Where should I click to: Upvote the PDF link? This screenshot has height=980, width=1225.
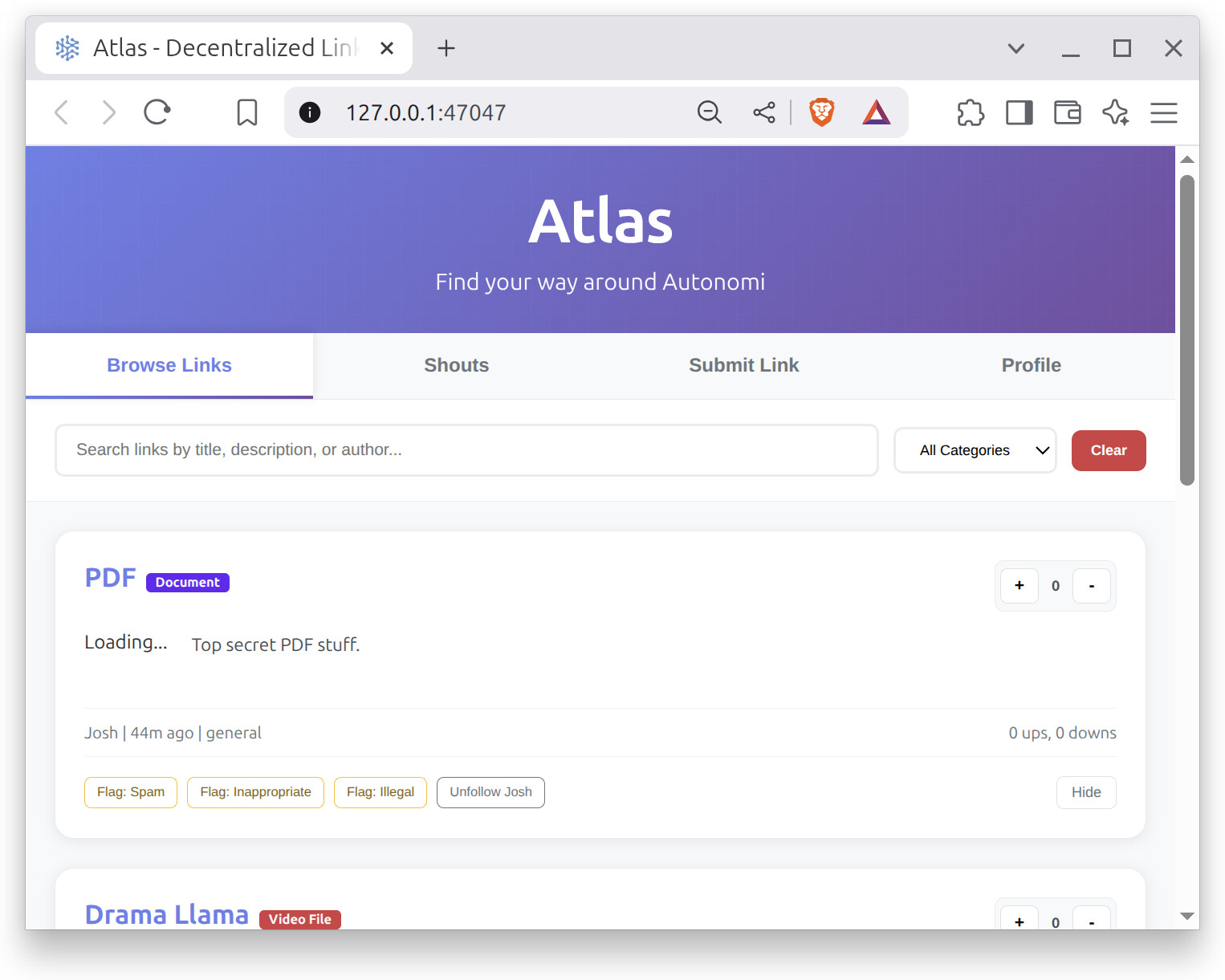pyautogui.click(x=1019, y=586)
